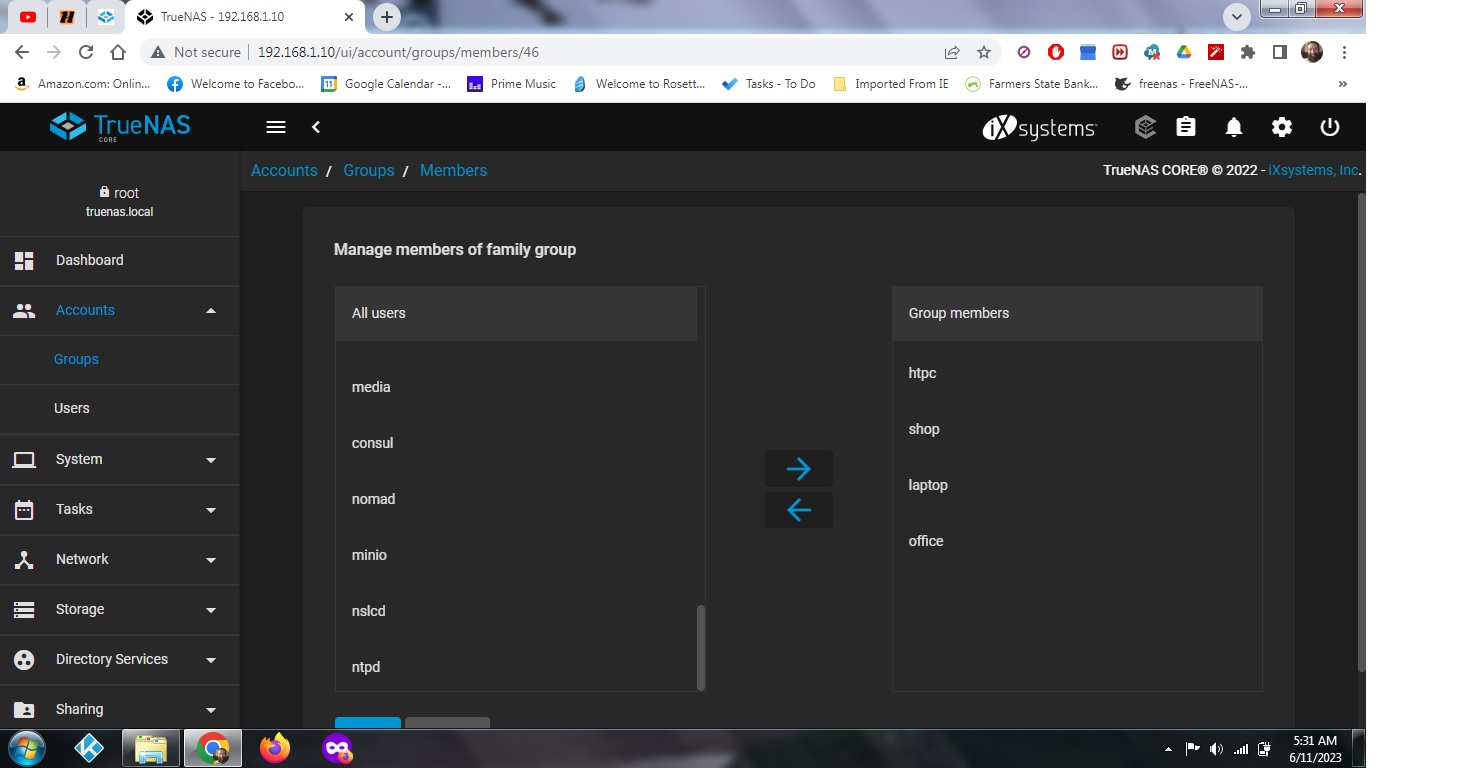Click the power icon in top bar
The image size is (1472, 768).
pos(1330,127)
